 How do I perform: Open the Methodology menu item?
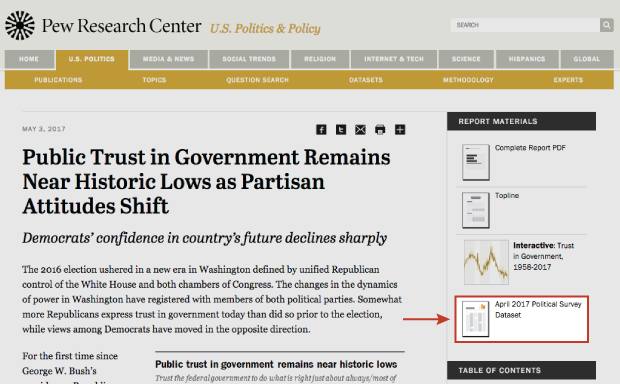click(x=468, y=80)
